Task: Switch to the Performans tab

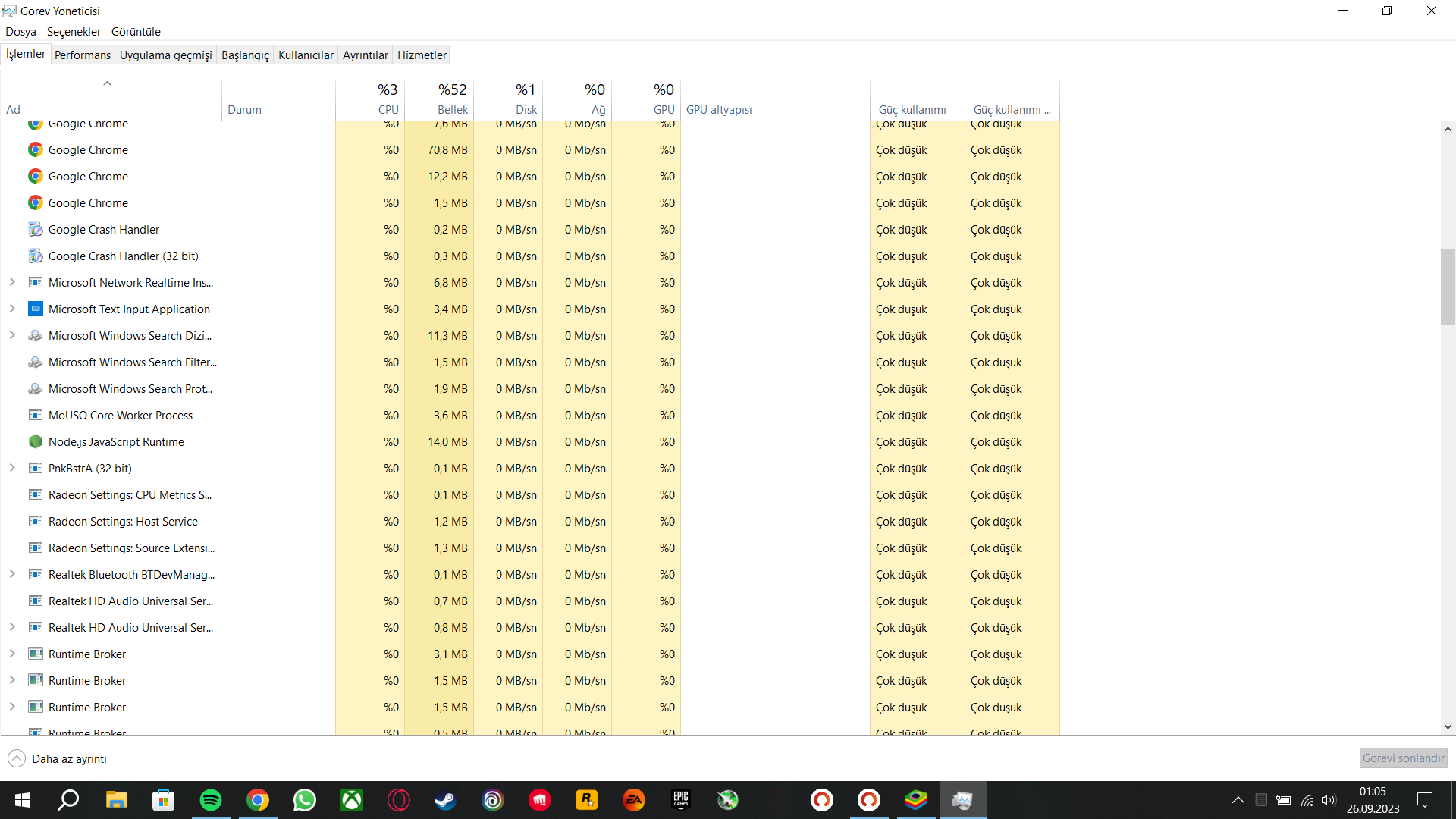Action: (x=82, y=55)
